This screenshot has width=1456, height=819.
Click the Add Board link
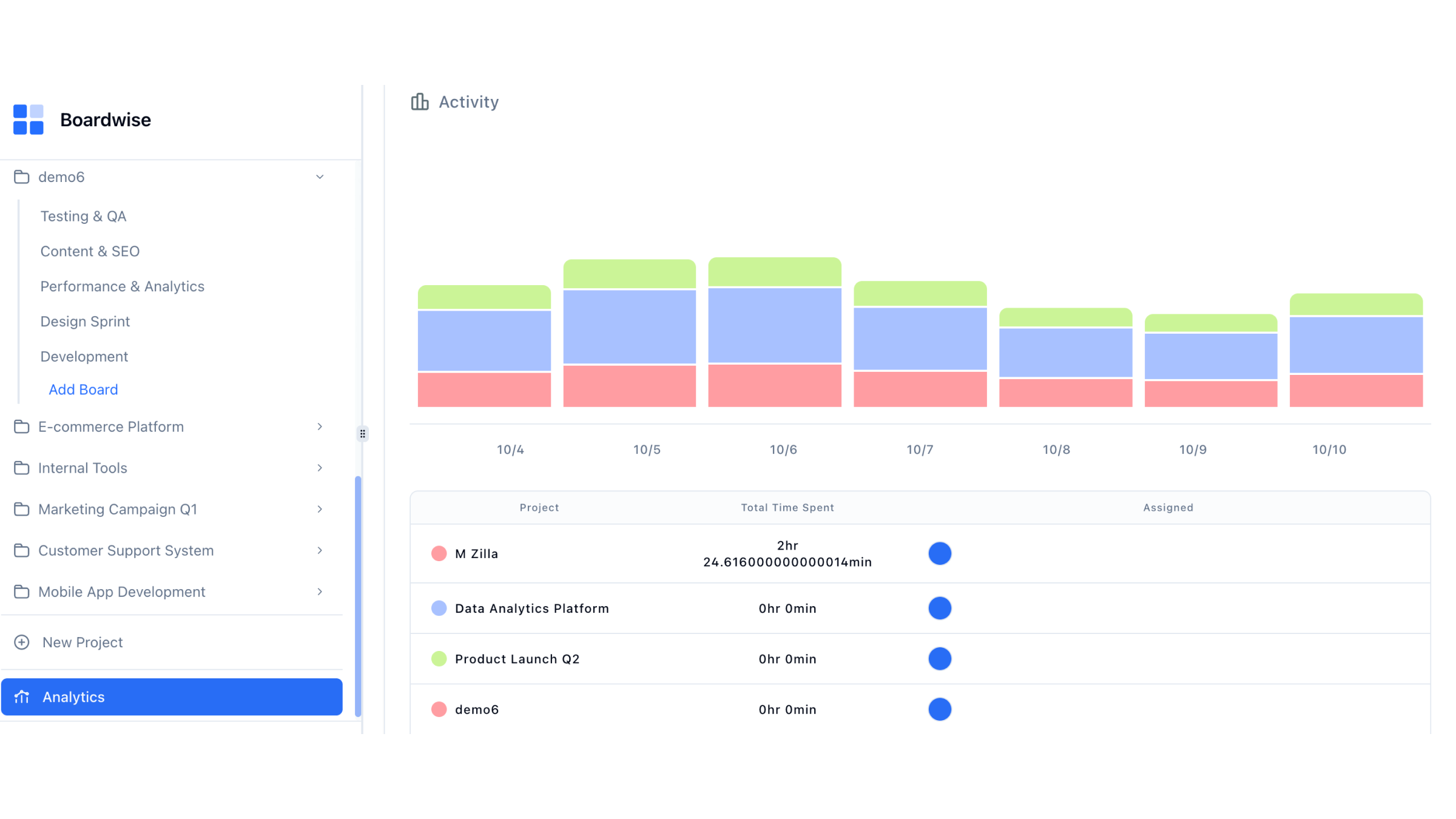83,389
